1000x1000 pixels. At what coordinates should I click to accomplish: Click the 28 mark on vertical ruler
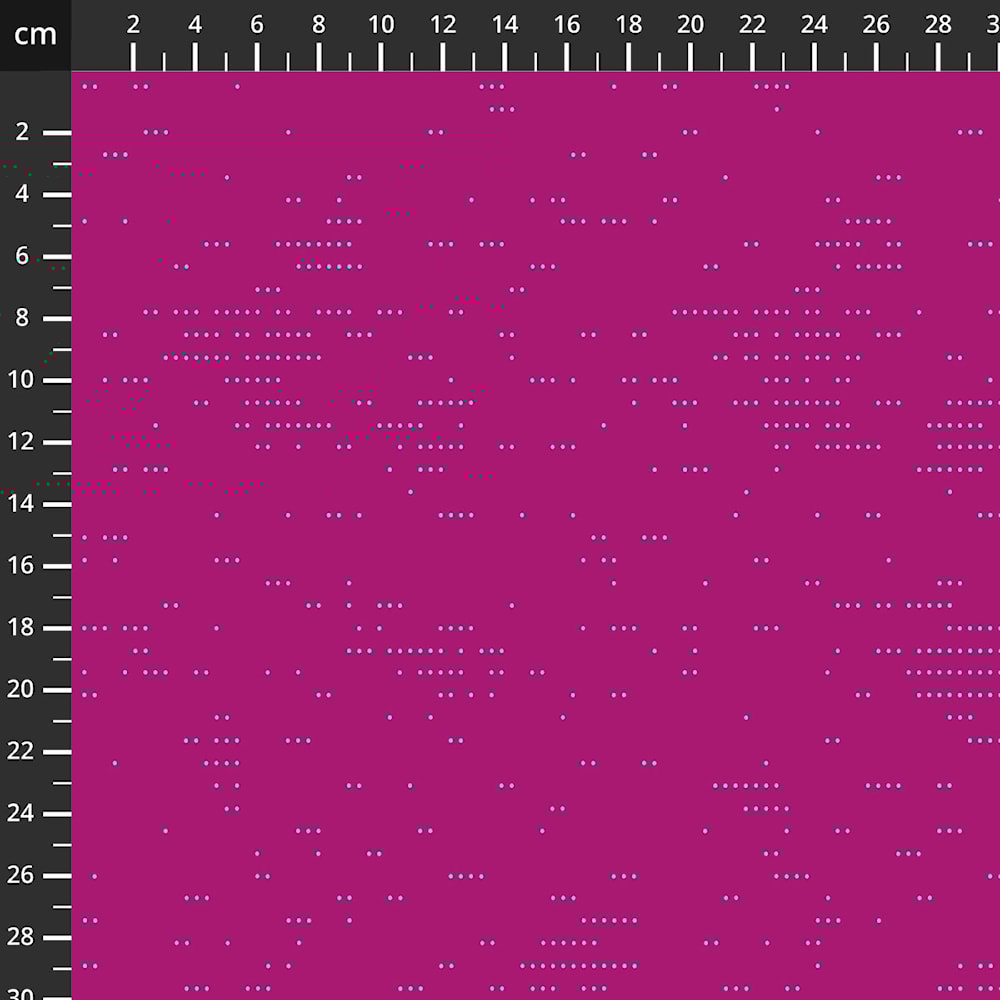point(22,938)
